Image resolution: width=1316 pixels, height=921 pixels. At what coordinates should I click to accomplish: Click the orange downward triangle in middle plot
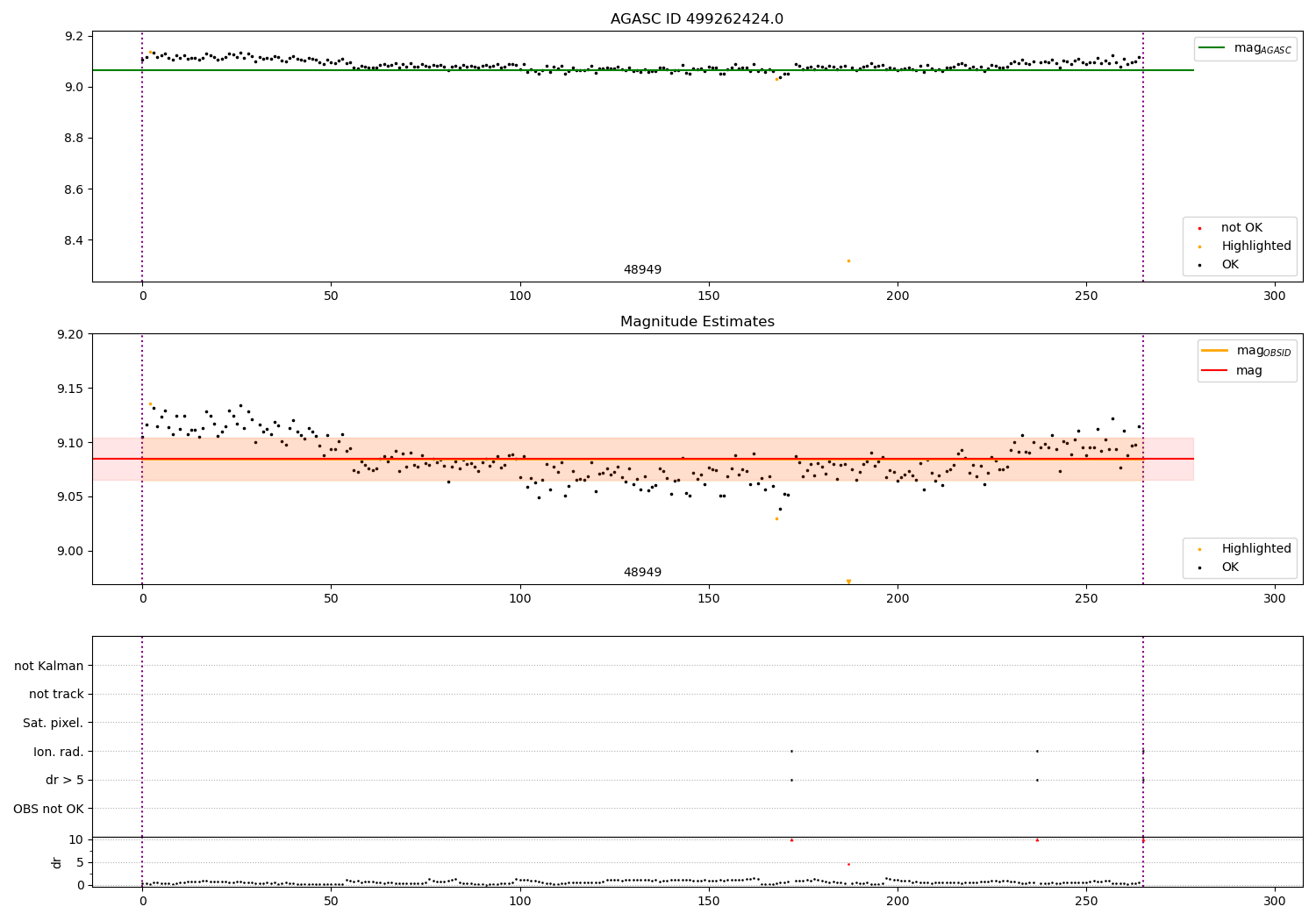pos(848,582)
